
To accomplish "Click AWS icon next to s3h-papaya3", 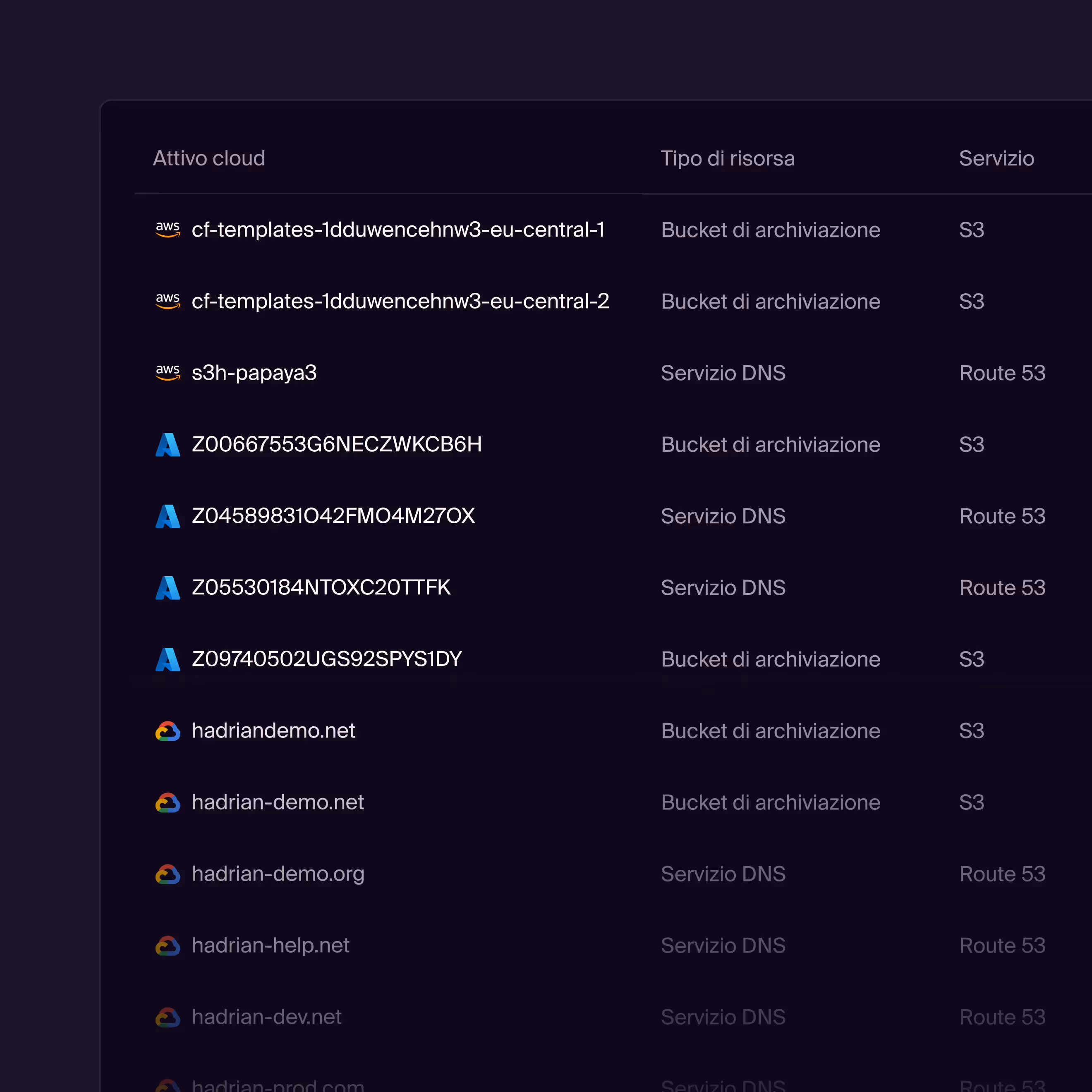I will click(x=168, y=372).
